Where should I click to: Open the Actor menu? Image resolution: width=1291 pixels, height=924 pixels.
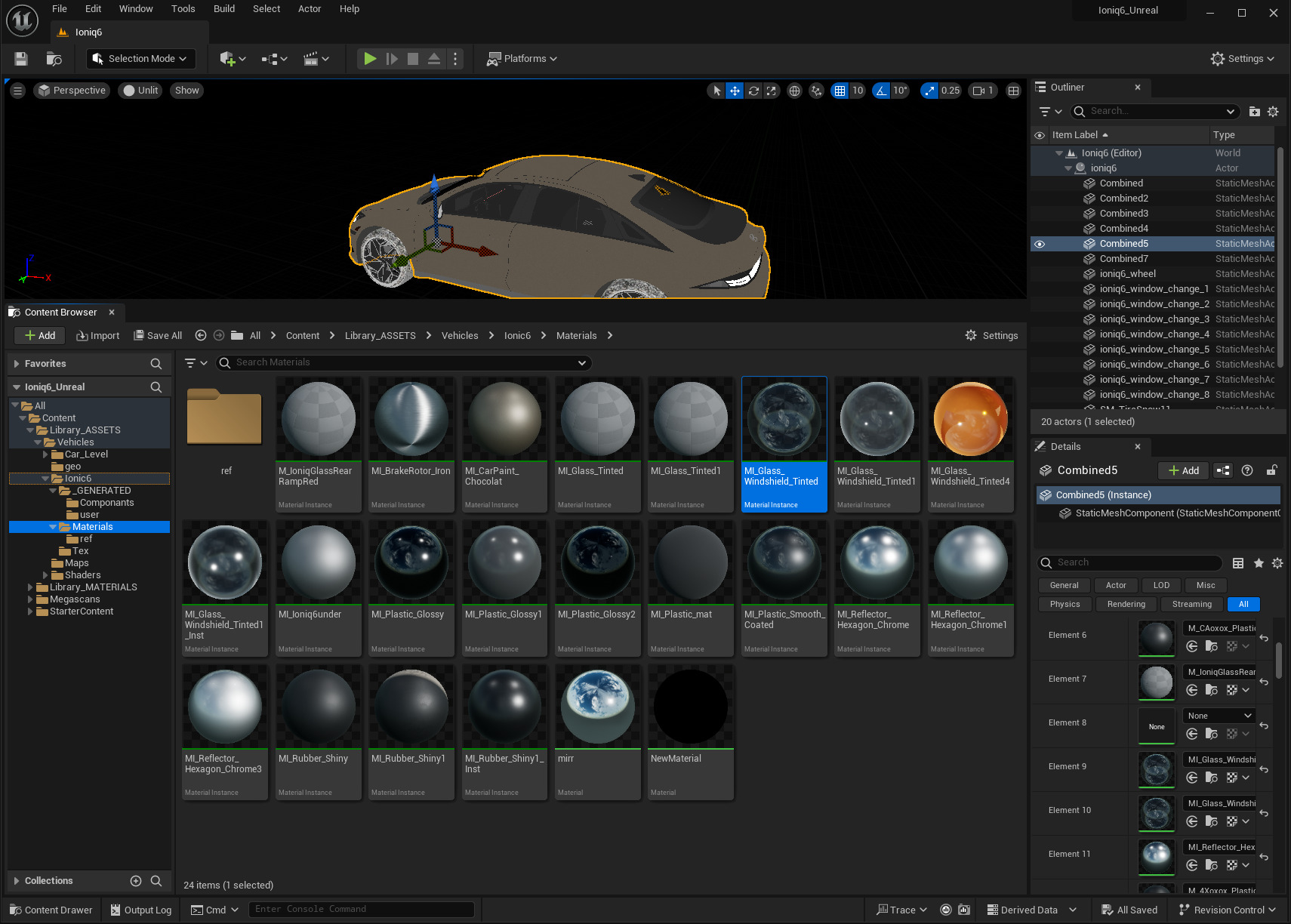pos(310,9)
